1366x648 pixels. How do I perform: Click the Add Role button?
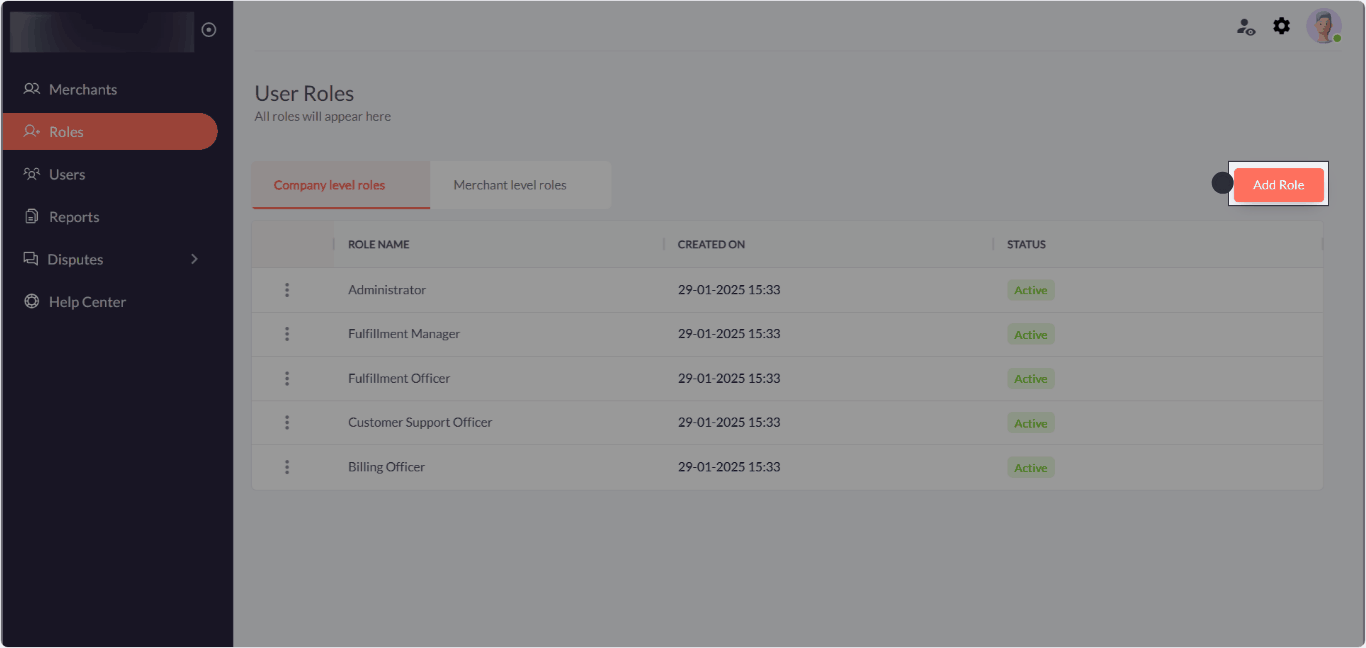(x=1278, y=185)
